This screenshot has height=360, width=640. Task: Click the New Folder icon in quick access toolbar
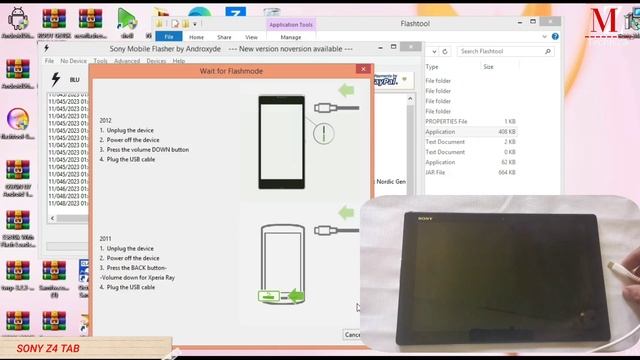(x=185, y=24)
